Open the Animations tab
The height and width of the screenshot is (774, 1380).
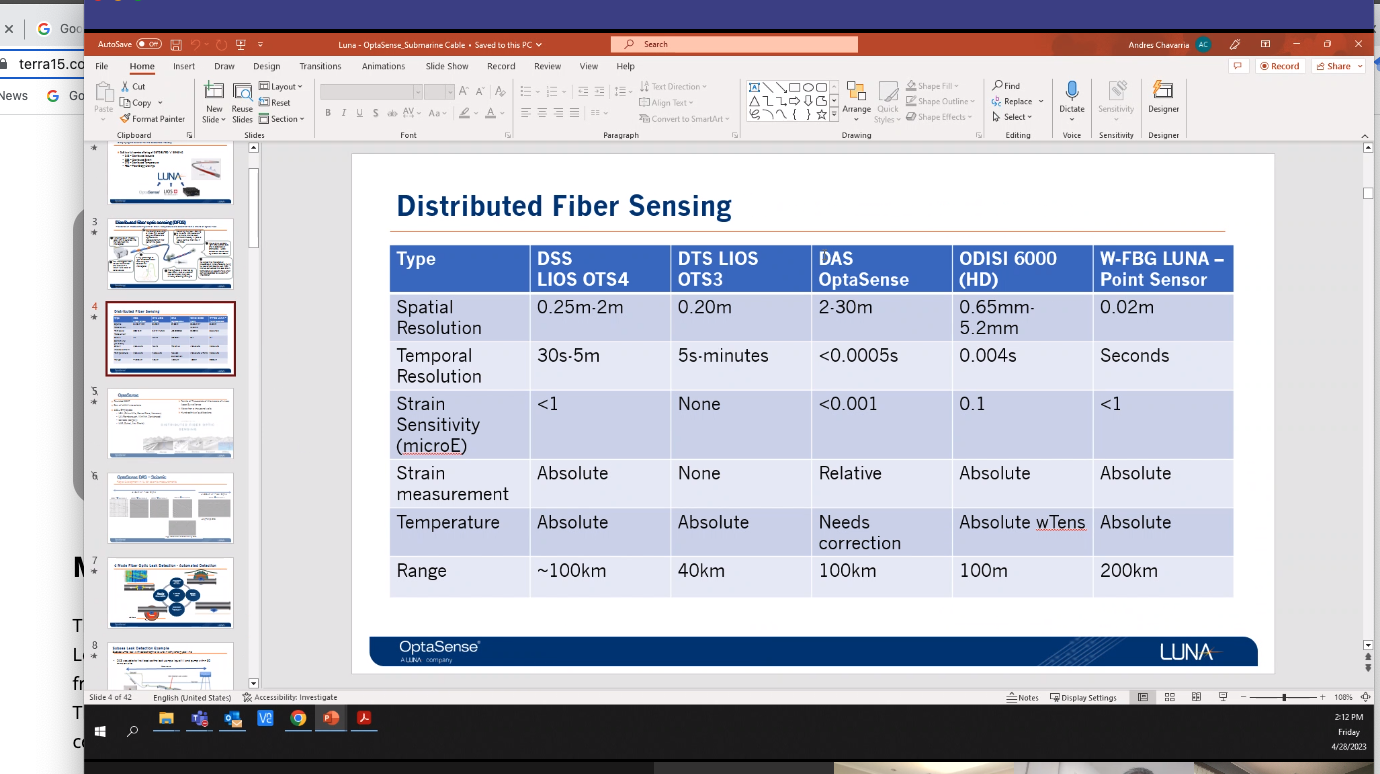coord(383,66)
